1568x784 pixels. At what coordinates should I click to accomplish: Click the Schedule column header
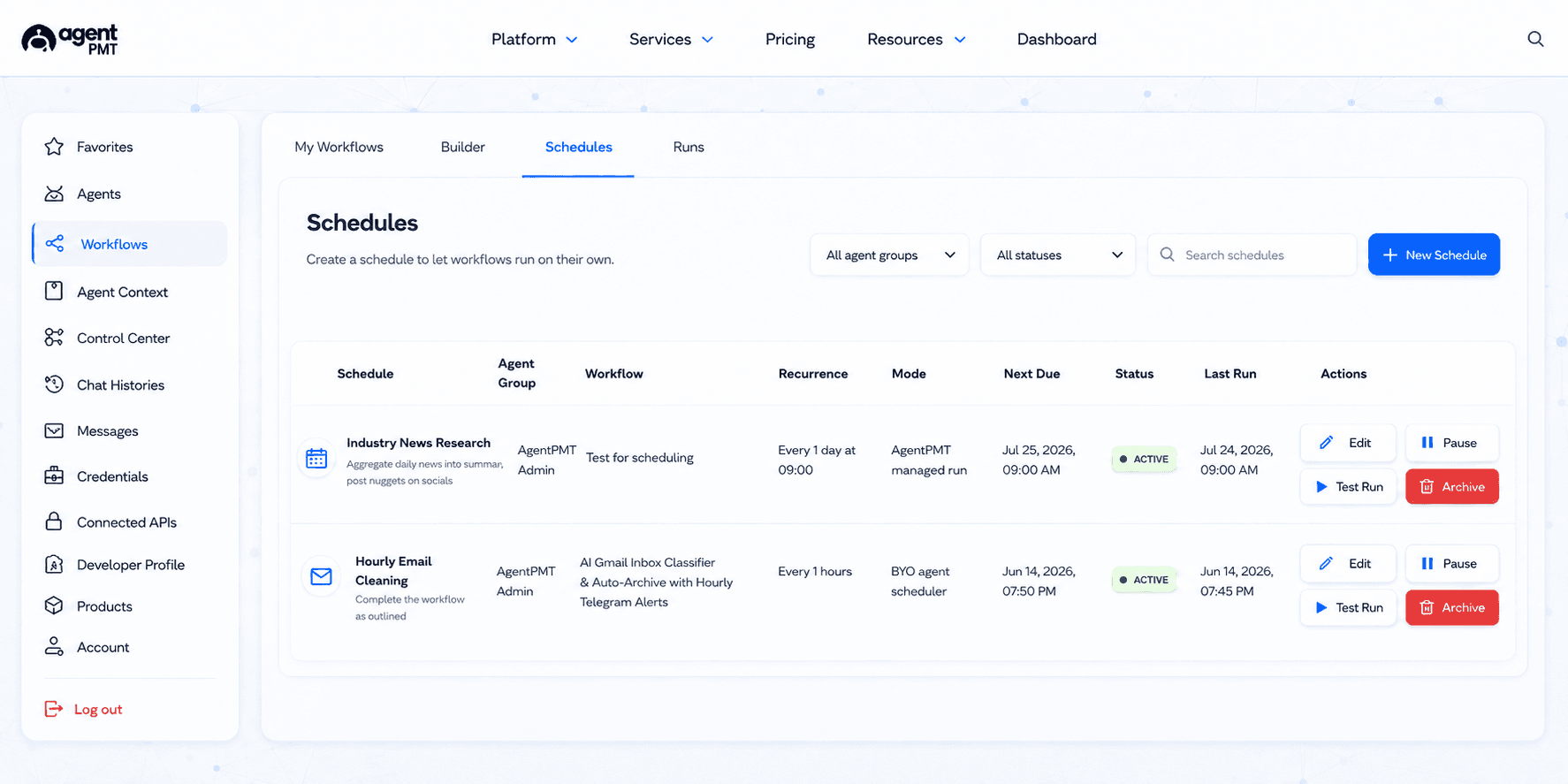coord(365,373)
